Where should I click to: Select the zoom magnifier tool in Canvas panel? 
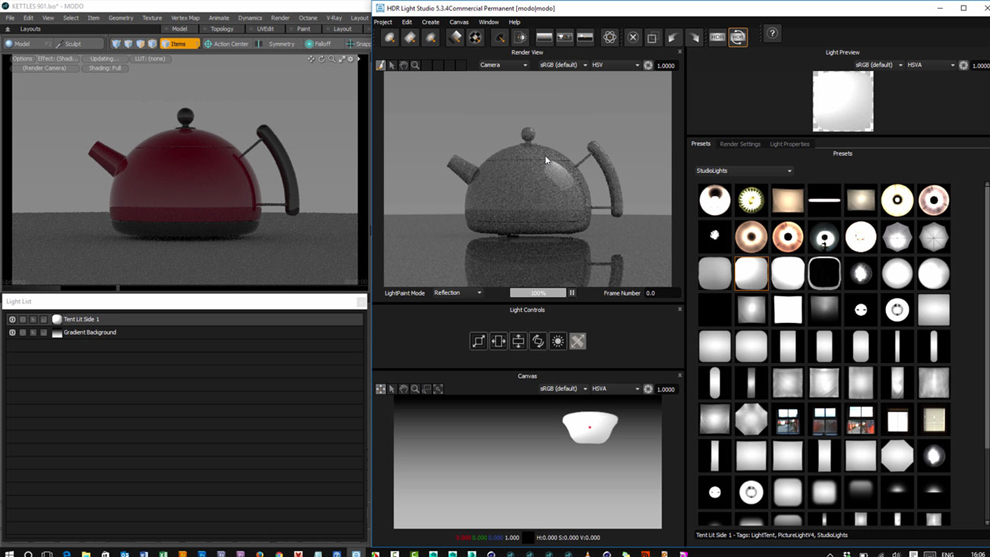coord(415,389)
